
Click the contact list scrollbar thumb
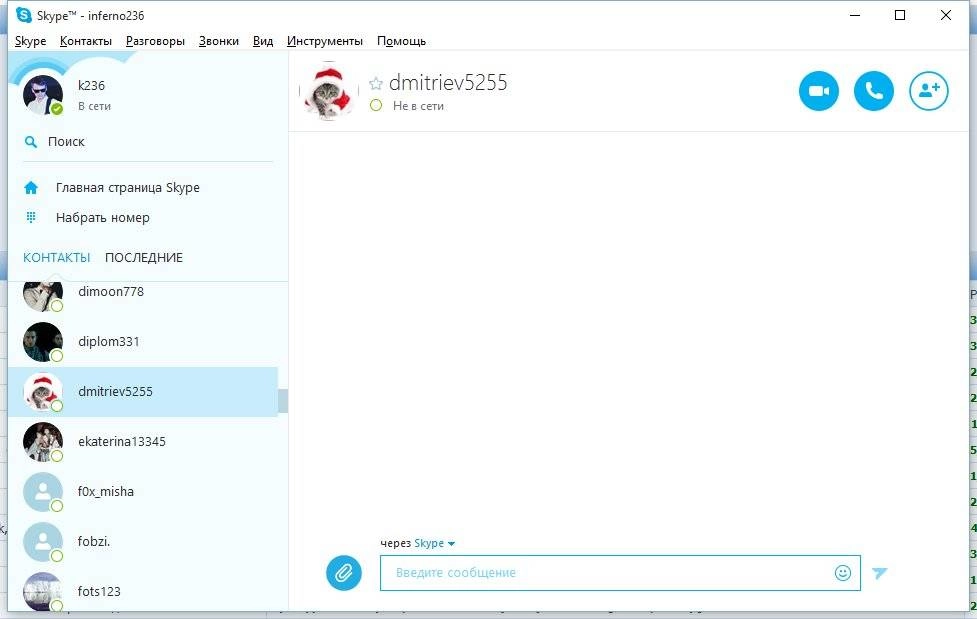click(283, 401)
